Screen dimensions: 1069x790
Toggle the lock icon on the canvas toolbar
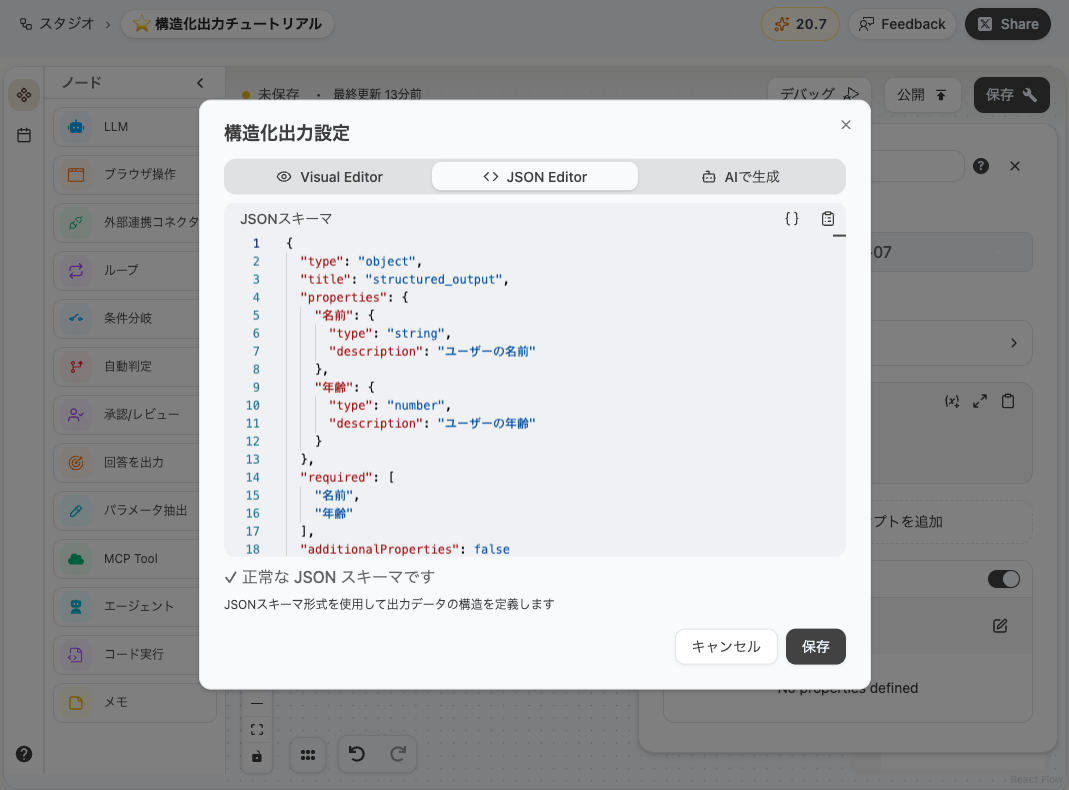point(257,758)
